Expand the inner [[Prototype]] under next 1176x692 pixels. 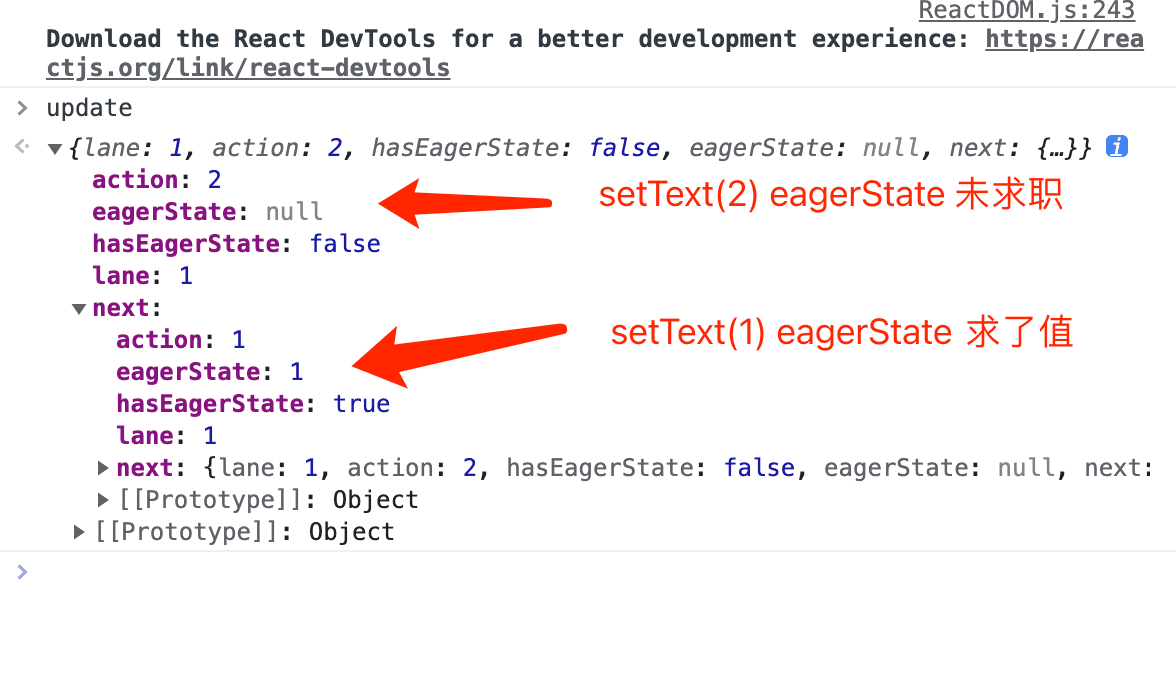click(103, 500)
